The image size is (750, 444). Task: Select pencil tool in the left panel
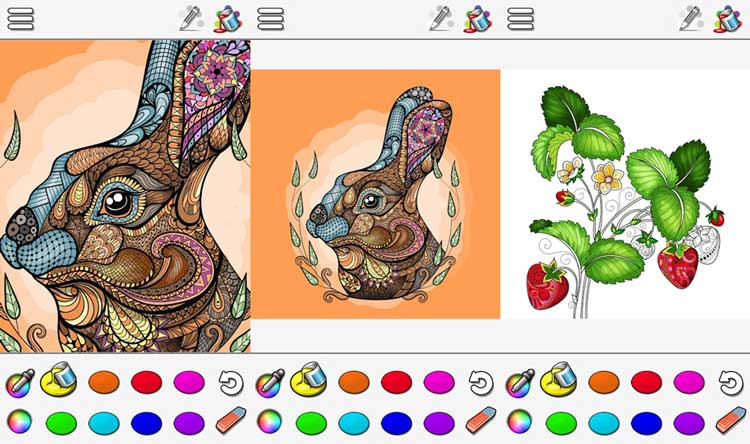pos(191,19)
